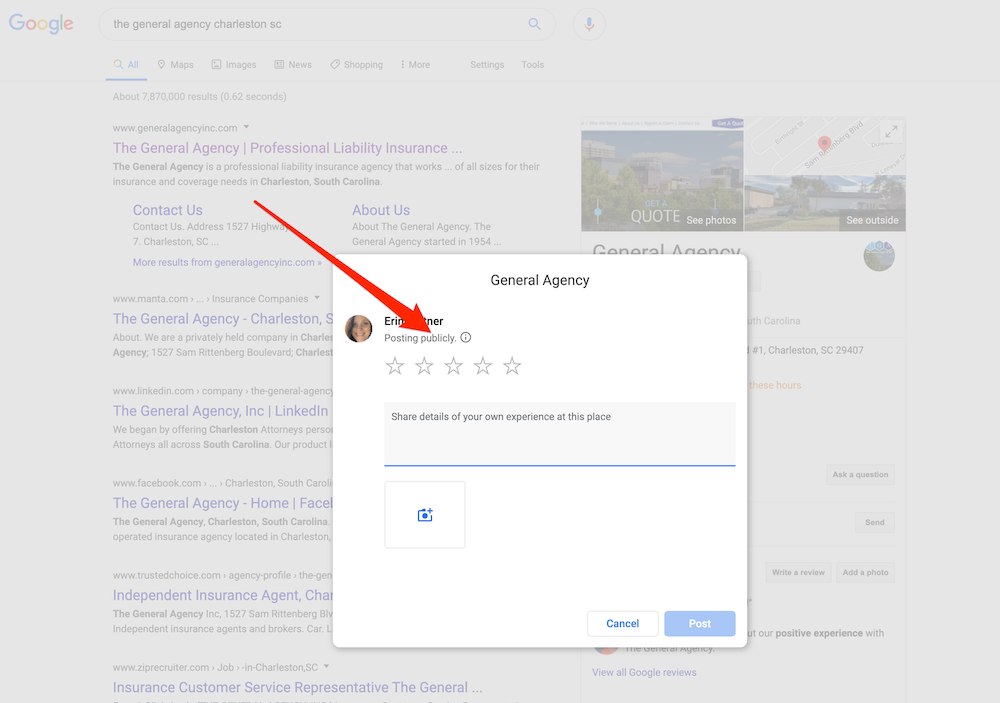Viewport: 1000px width, 703px height.
Task: Click the search magnifier icon in search bar
Action: [534, 24]
